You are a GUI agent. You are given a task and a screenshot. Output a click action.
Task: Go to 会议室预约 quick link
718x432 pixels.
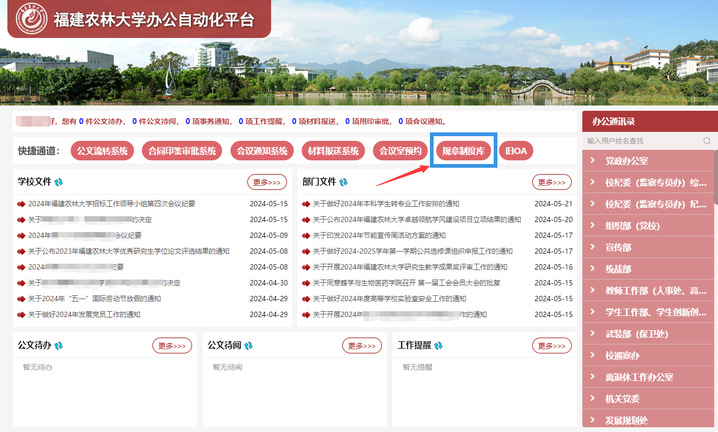(398, 151)
